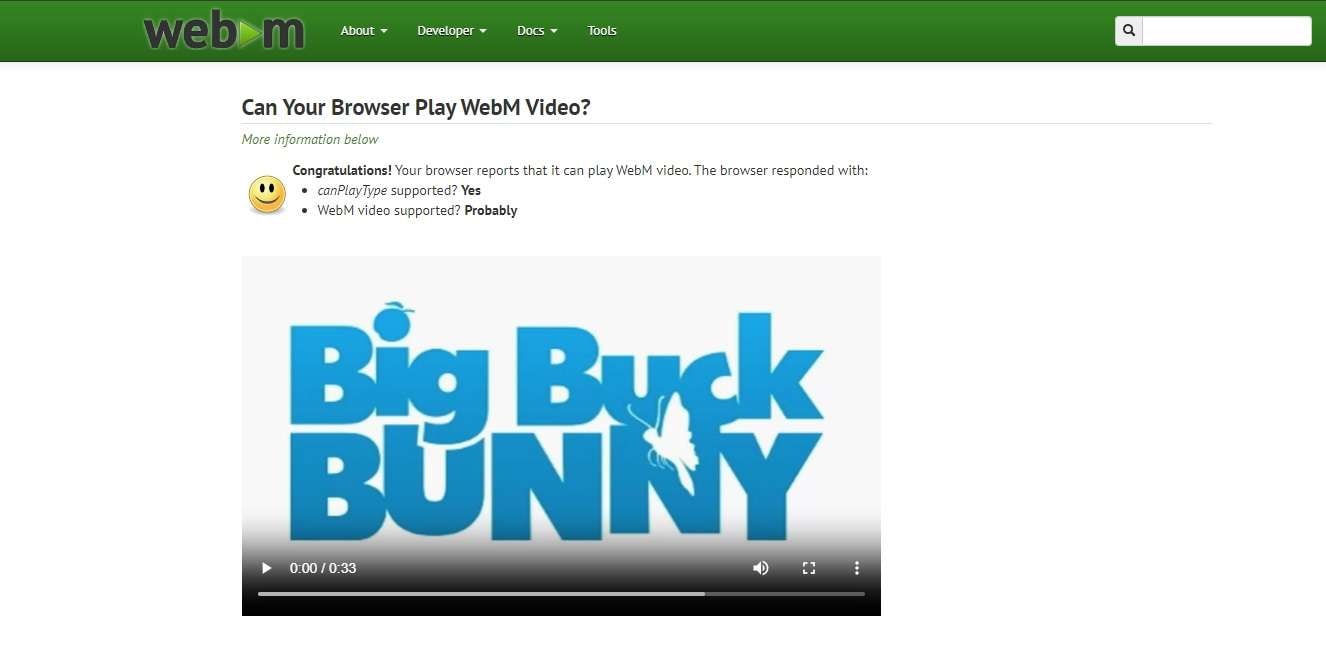The width and height of the screenshot is (1326, 648).
Task: Click the smiley face icon
Action: point(267,194)
